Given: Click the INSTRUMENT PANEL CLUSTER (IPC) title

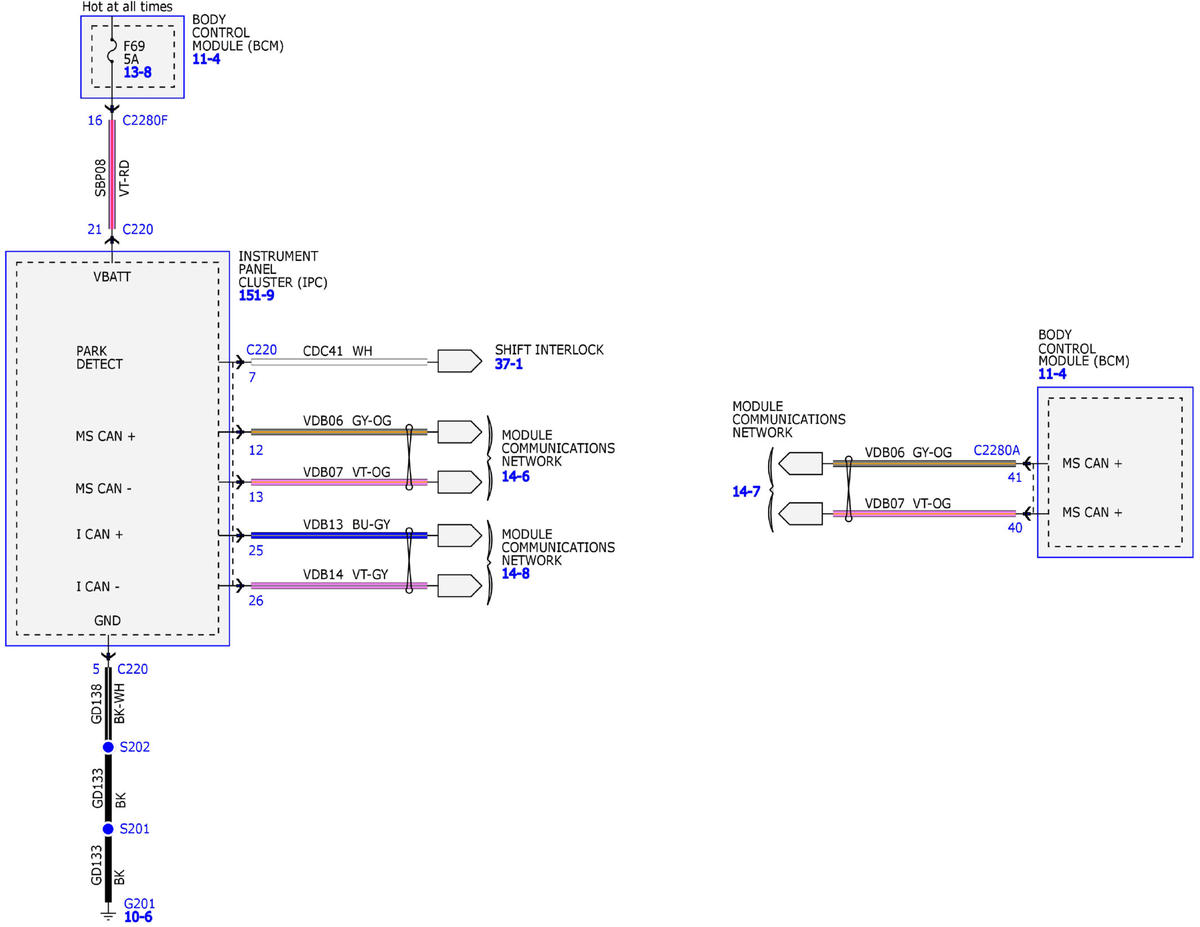Looking at the screenshot, I should click(283, 270).
